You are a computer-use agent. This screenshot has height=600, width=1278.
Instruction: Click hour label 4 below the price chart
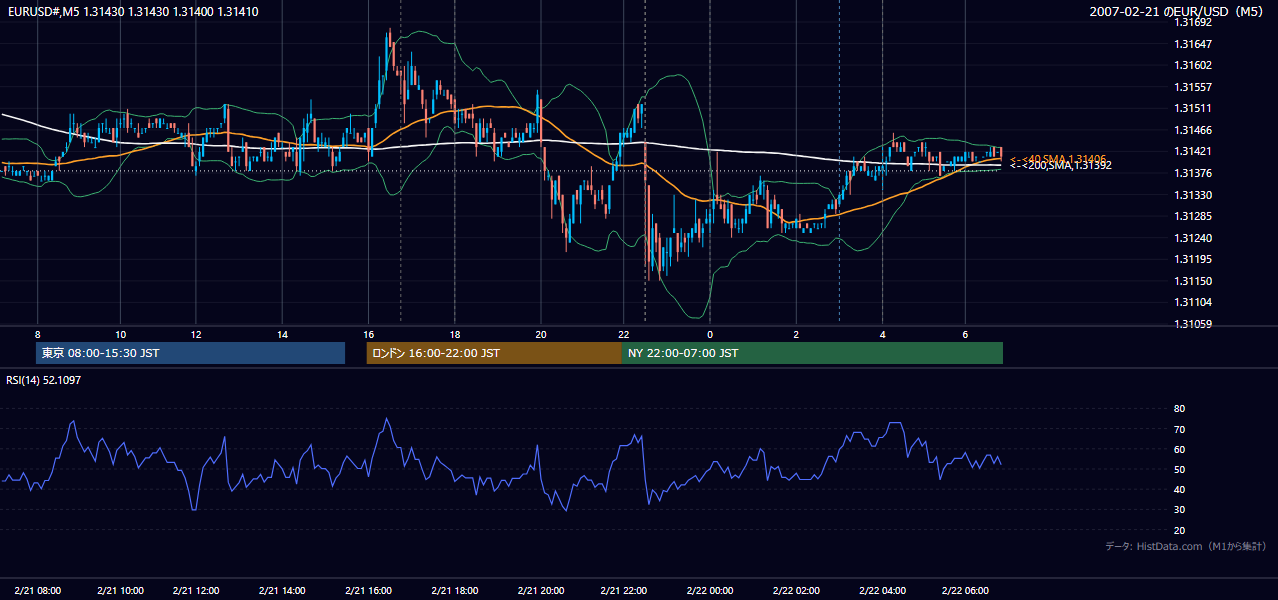click(883, 334)
